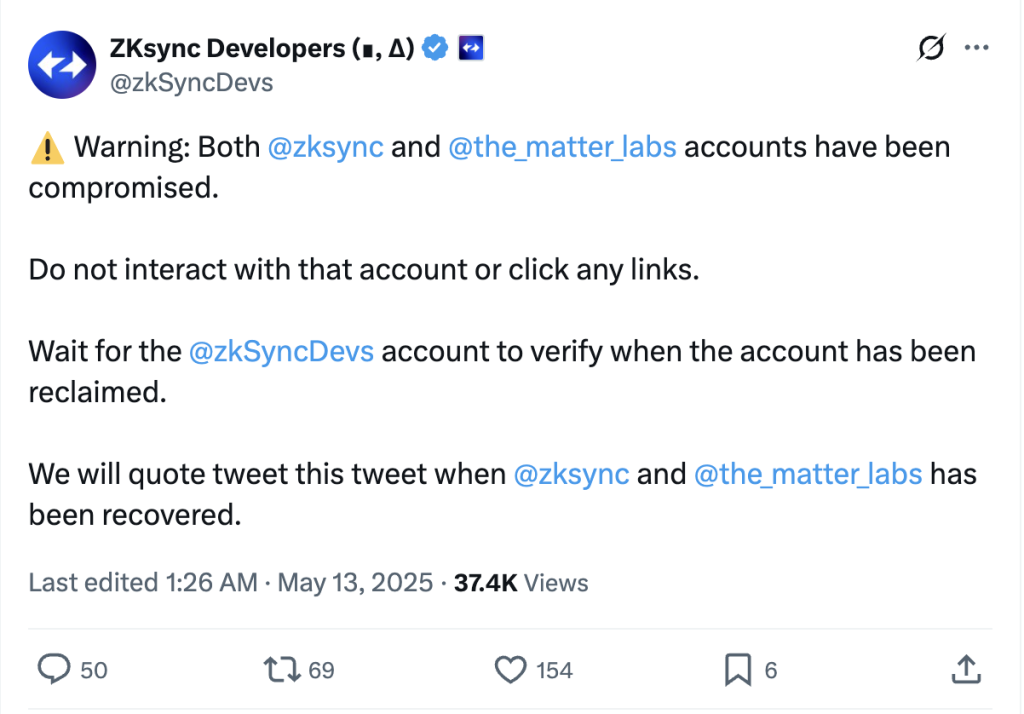Like the tweet with the heart icon
This screenshot has height=714, width=1024.
pos(511,669)
